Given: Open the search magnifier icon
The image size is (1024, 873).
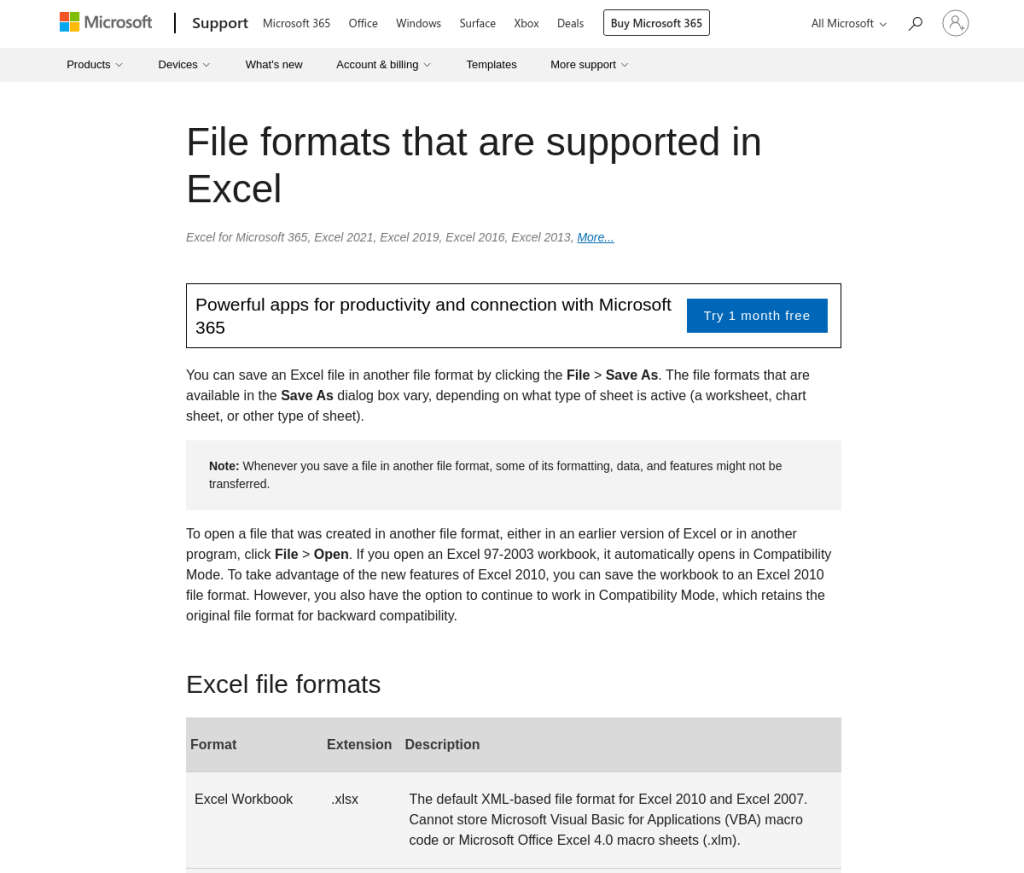Looking at the screenshot, I should coord(915,23).
